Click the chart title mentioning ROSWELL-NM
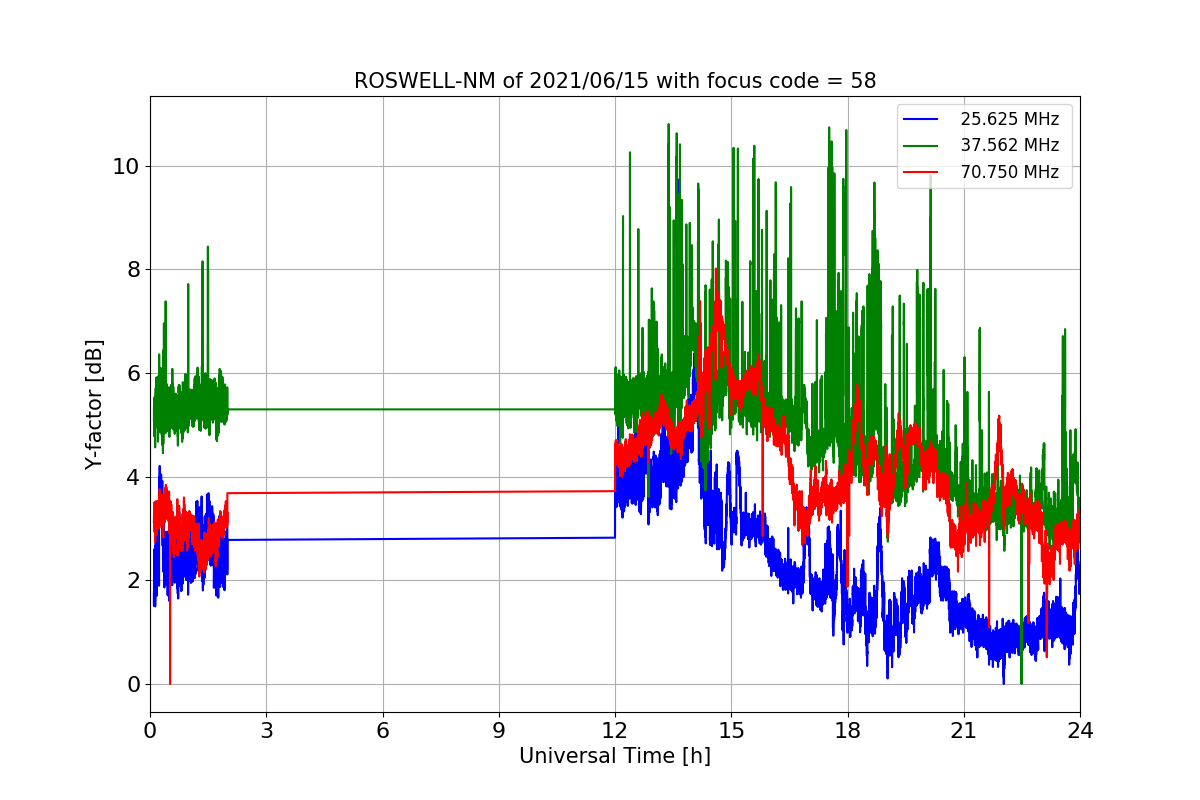 (x=615, y=81)
